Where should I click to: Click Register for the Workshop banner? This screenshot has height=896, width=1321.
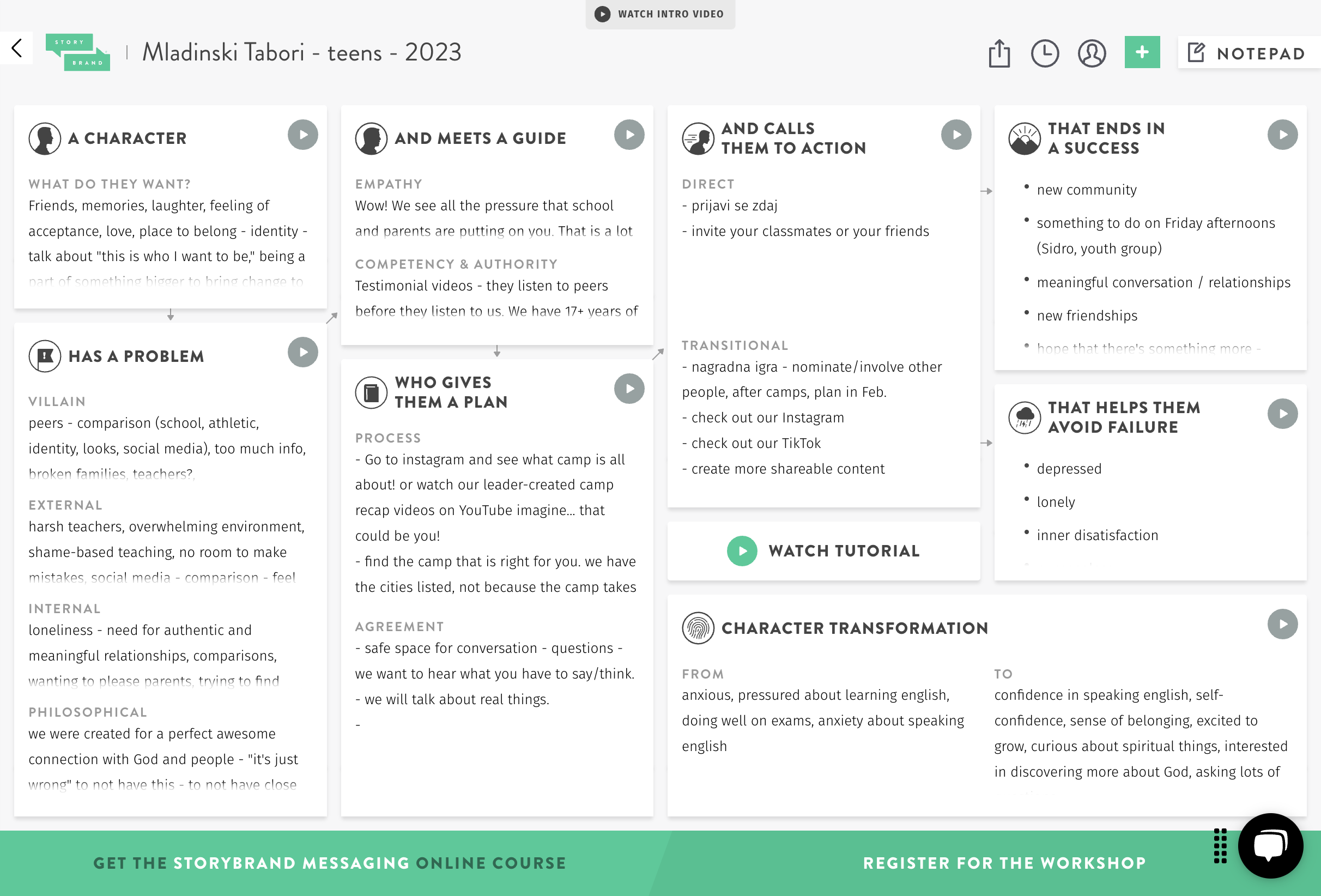(1004, 863)
